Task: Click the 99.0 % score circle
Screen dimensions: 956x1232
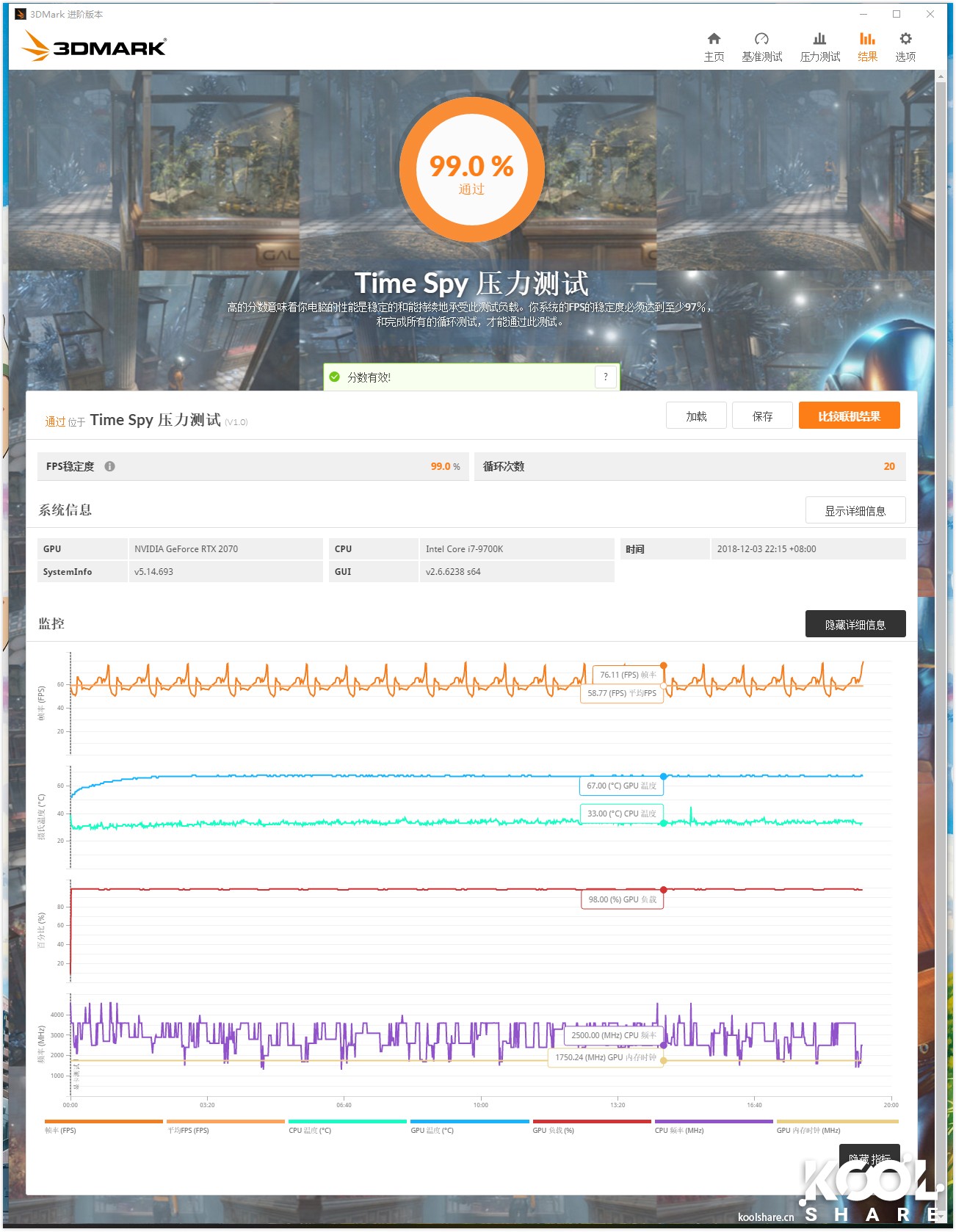Action: point(471,170)
